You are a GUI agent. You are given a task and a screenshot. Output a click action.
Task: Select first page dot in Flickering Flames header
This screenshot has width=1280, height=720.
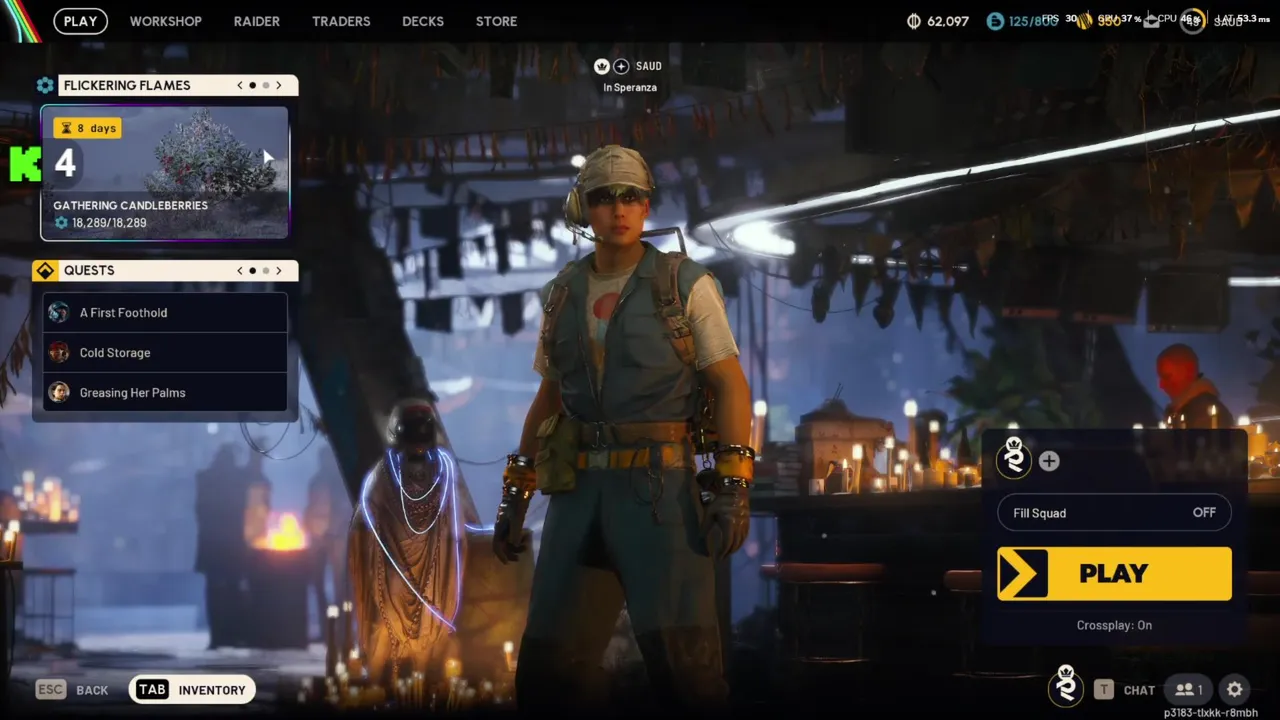tap(253, 86)
